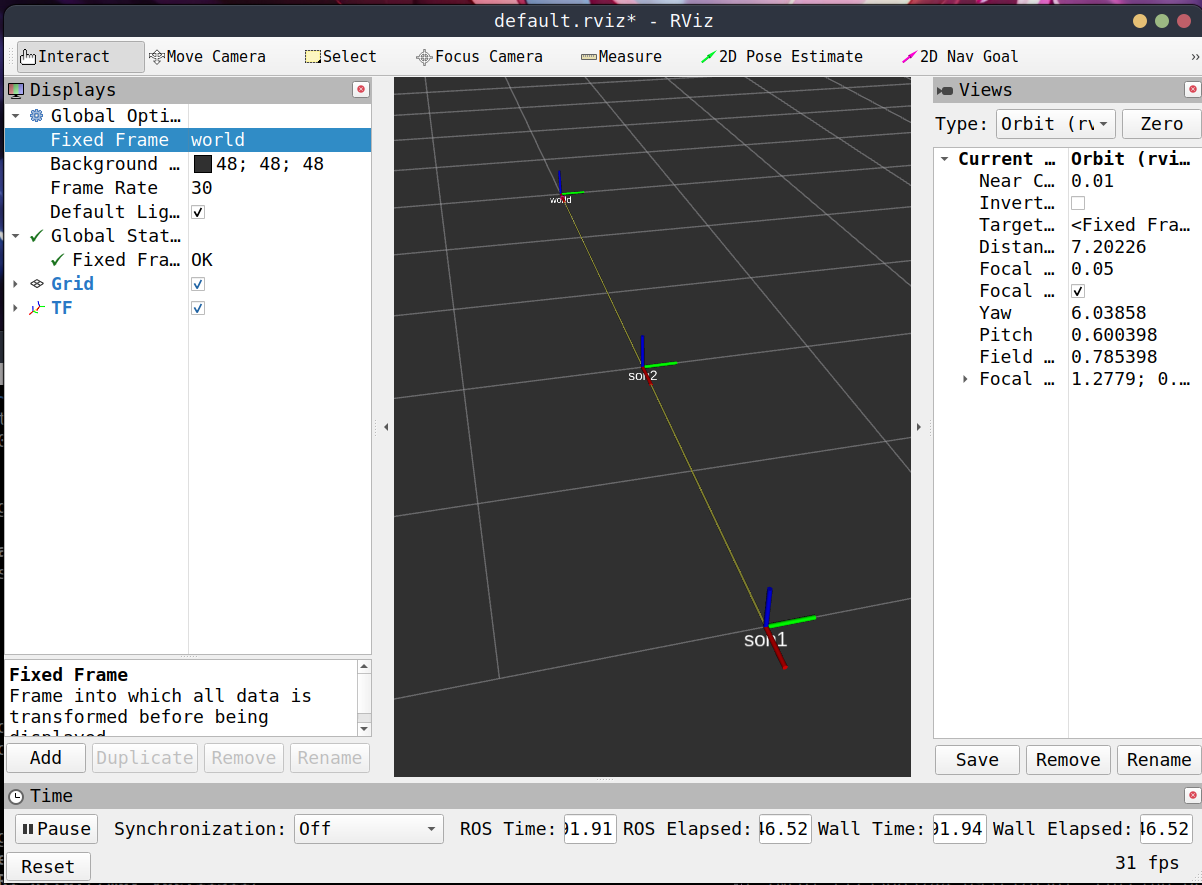The width and height of the screenshot is (1202, 885).
Task: Disable the TF display checkbox
Action: (198, 308)
